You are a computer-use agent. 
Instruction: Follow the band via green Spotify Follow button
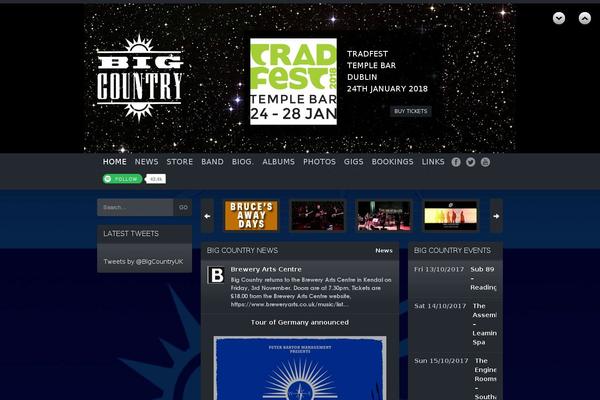click(122, 179)
